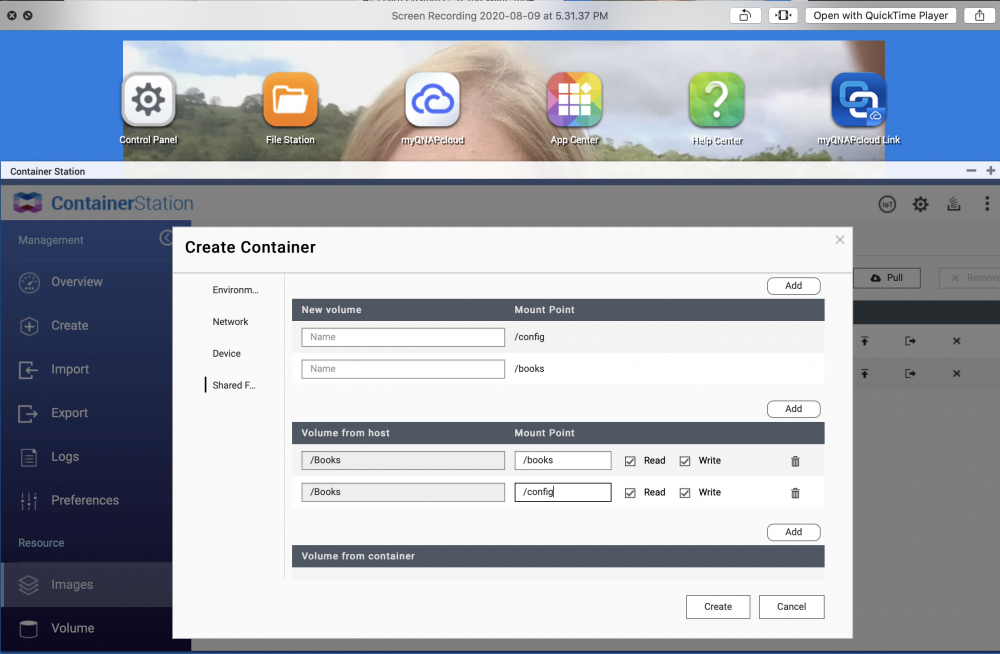Click the trash icon for the /config row

point(795,493)
